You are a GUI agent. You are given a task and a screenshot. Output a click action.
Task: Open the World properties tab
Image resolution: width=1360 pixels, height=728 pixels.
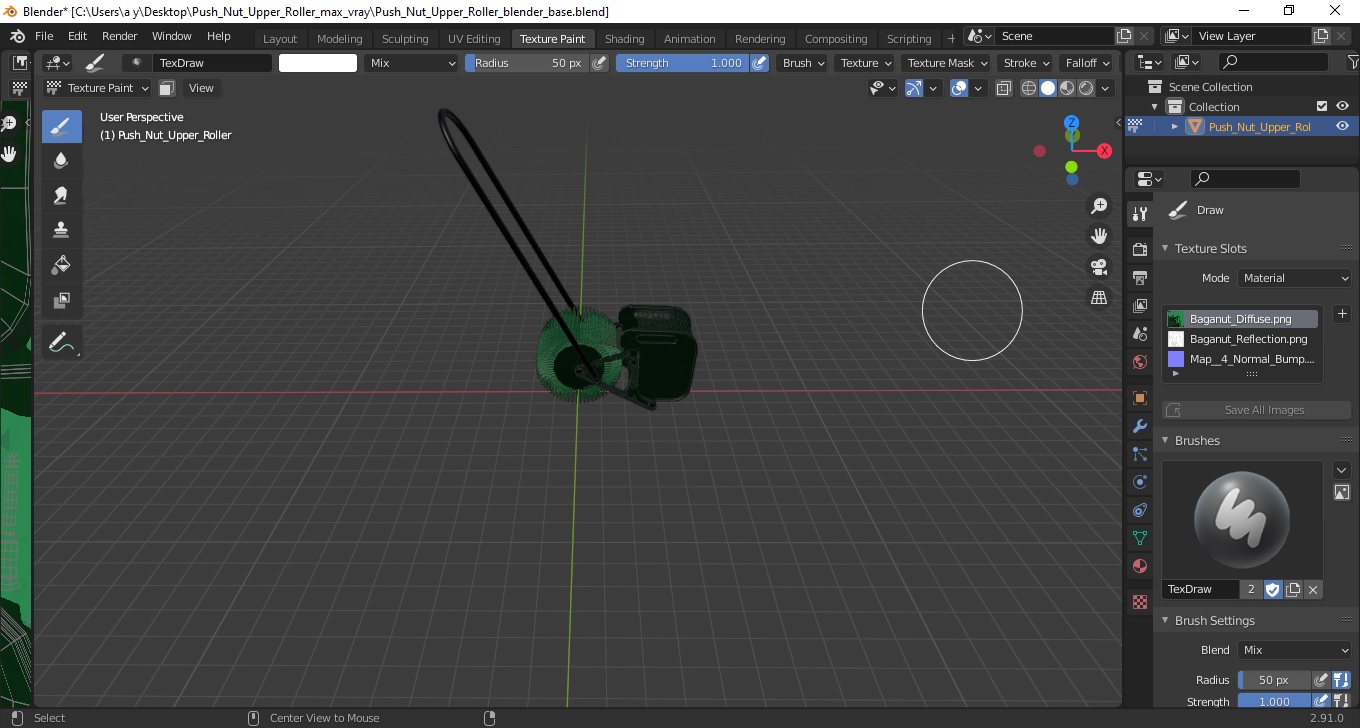click(x=1139, y=361)
